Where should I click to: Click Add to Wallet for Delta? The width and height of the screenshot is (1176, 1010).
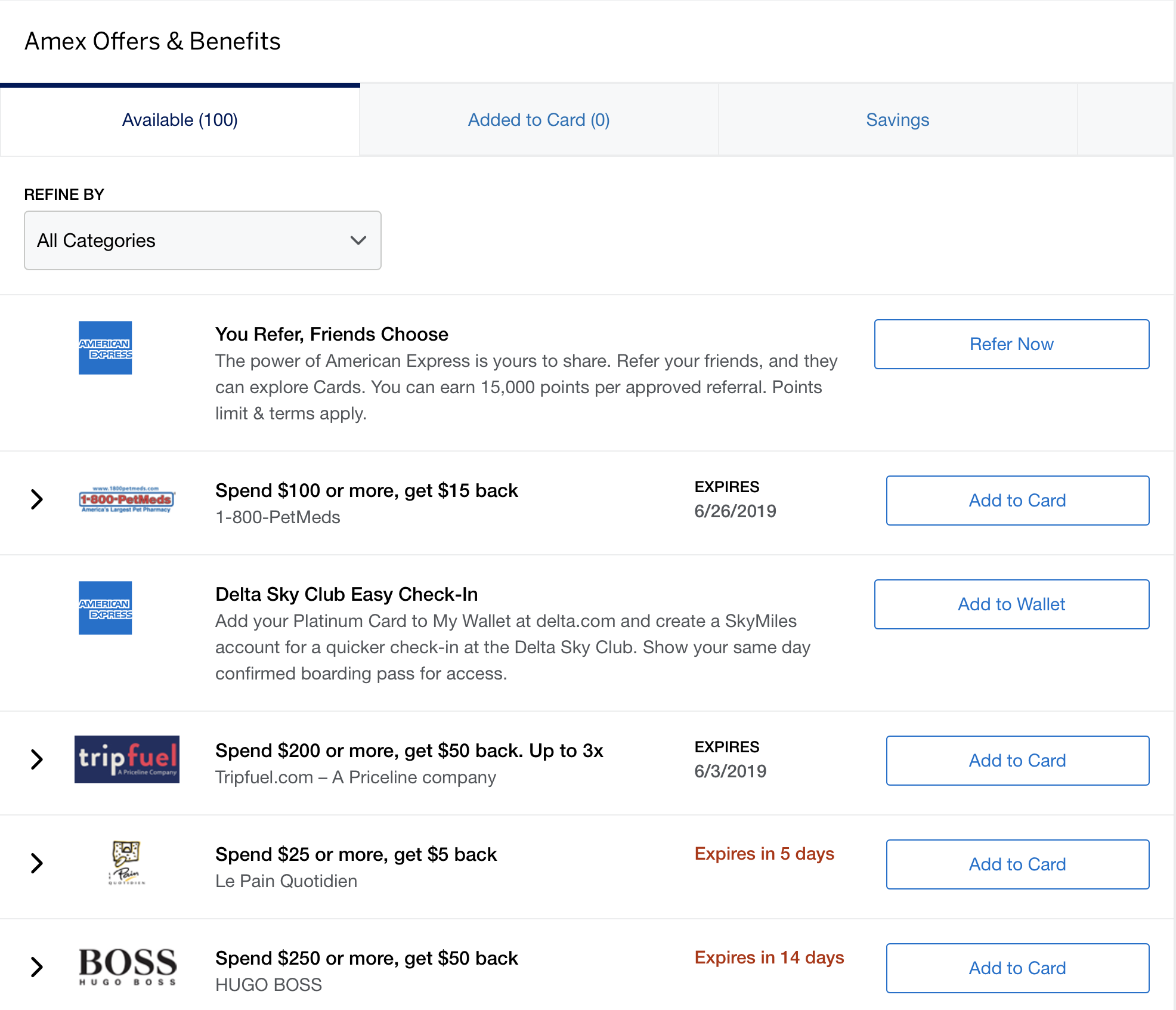click(1011, 604)
